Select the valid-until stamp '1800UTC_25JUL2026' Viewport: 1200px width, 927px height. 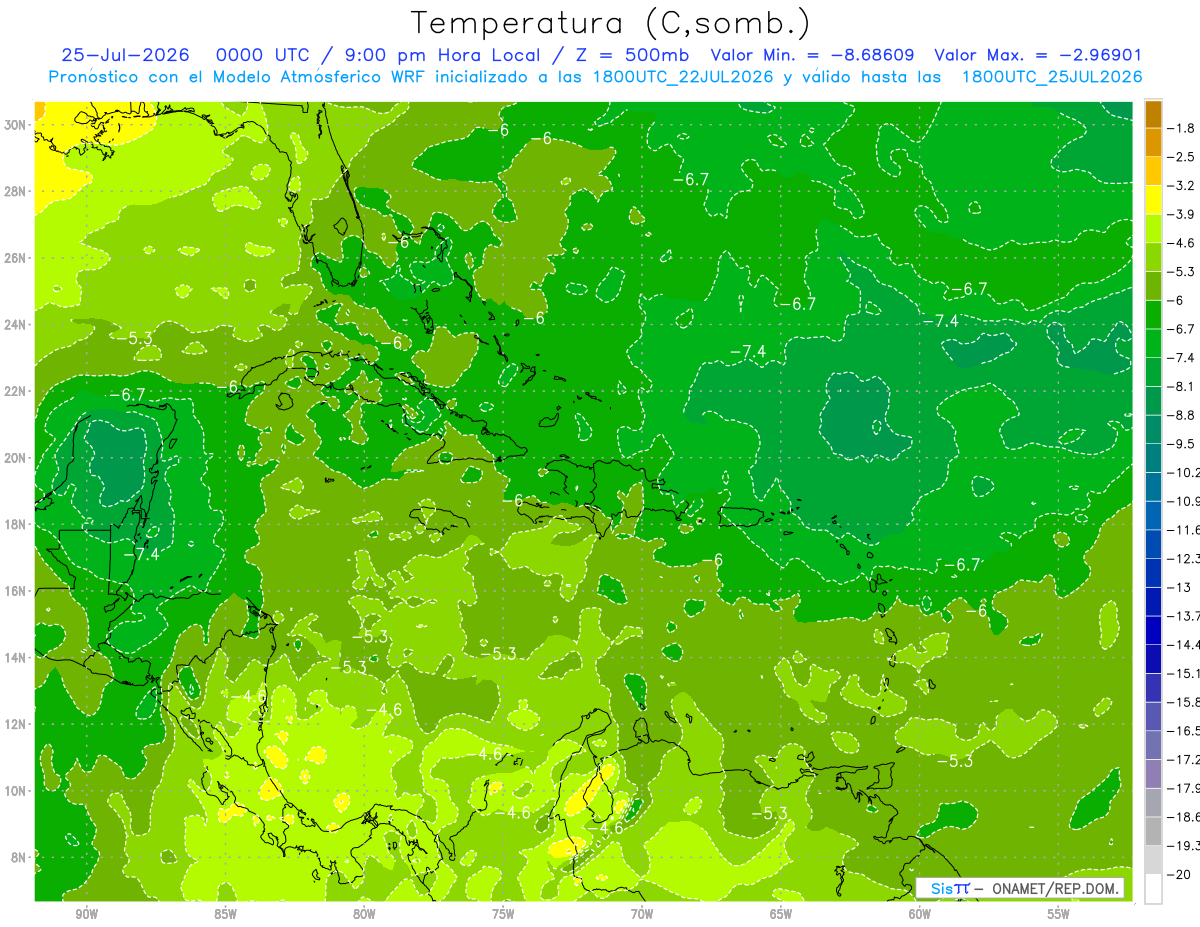click(1051, 77)
